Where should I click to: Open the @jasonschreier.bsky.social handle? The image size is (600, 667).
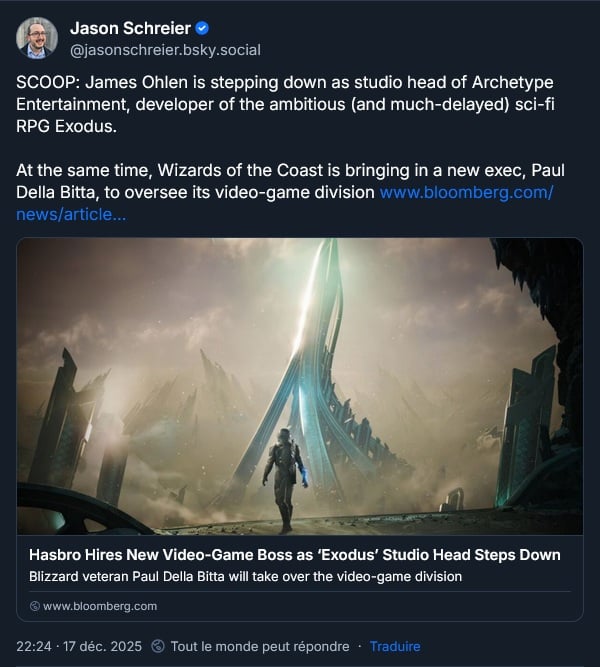(165, 50)
